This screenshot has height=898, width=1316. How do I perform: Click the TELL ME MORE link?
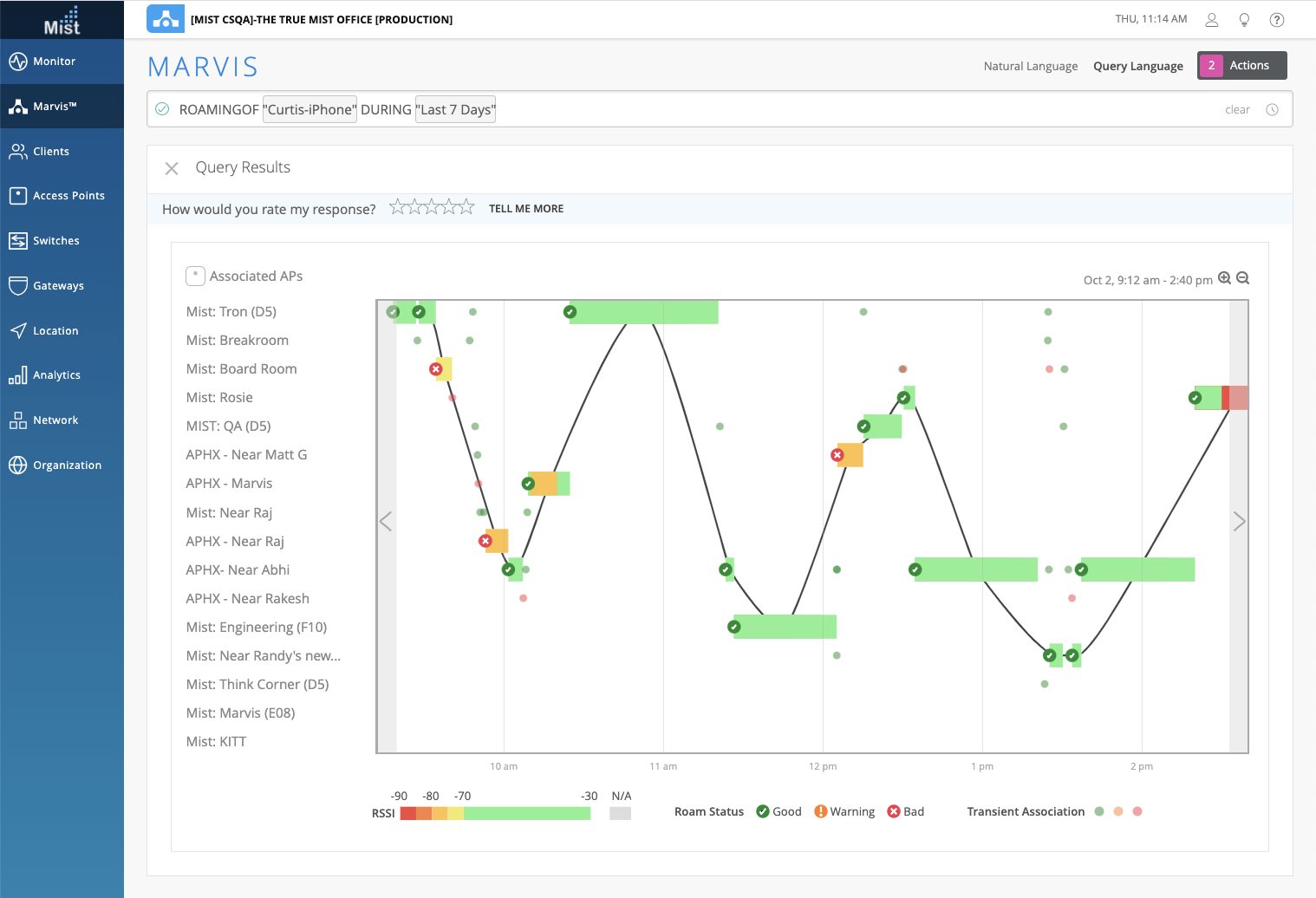coord(525,209)
